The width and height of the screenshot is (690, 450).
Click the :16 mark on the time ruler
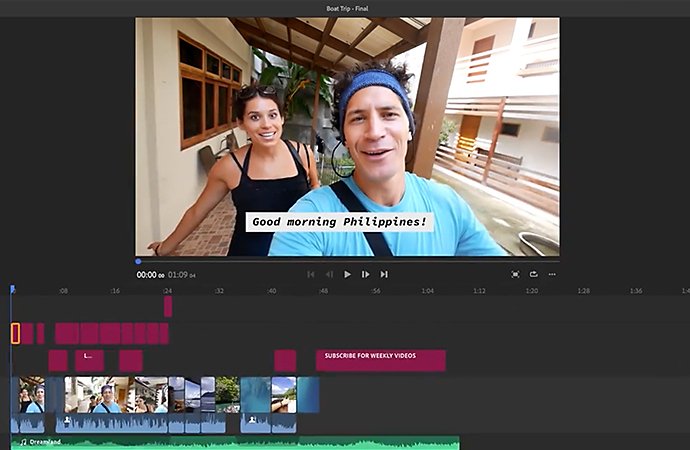coord(115,291)
